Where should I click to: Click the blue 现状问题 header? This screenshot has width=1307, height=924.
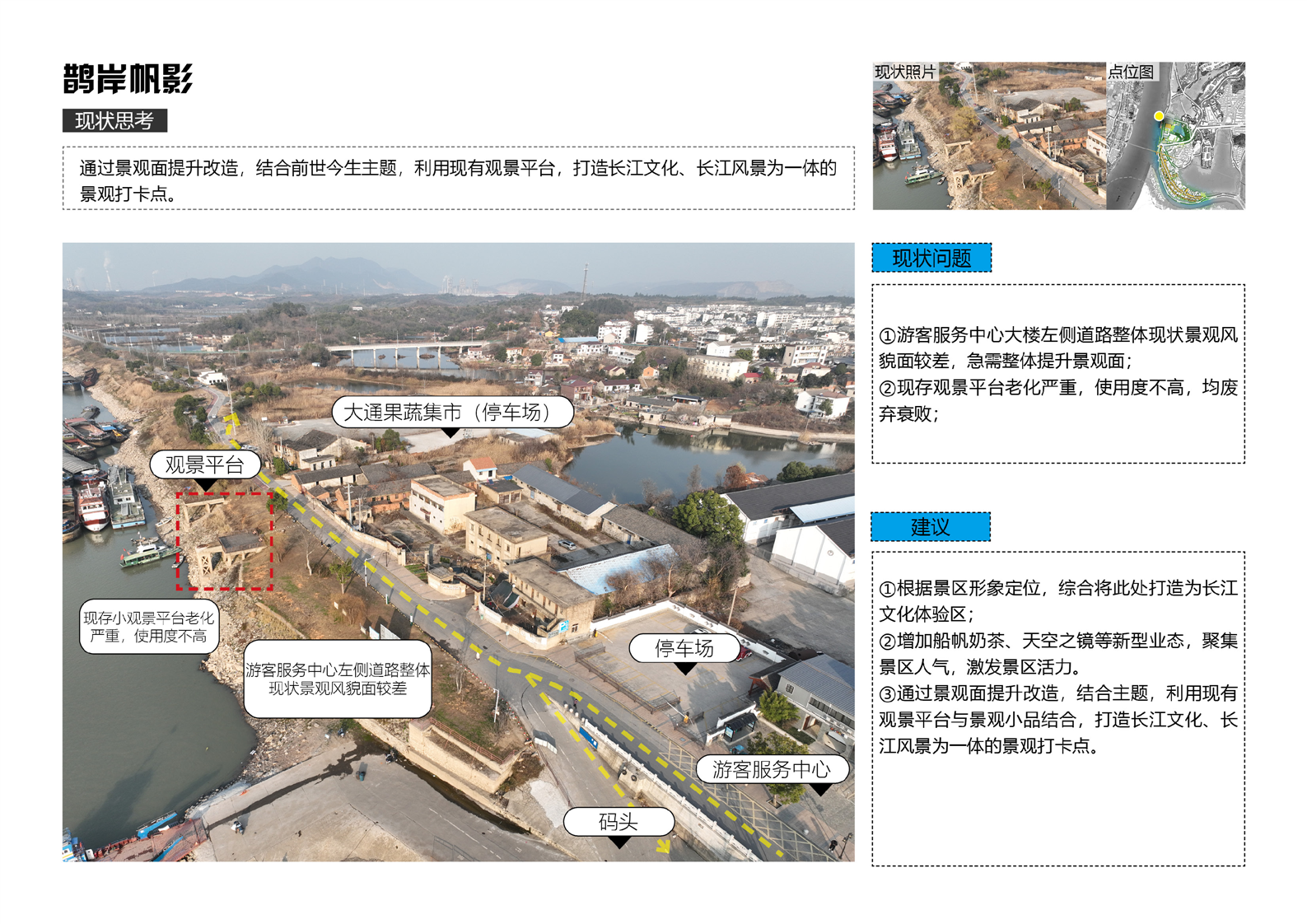931,259
